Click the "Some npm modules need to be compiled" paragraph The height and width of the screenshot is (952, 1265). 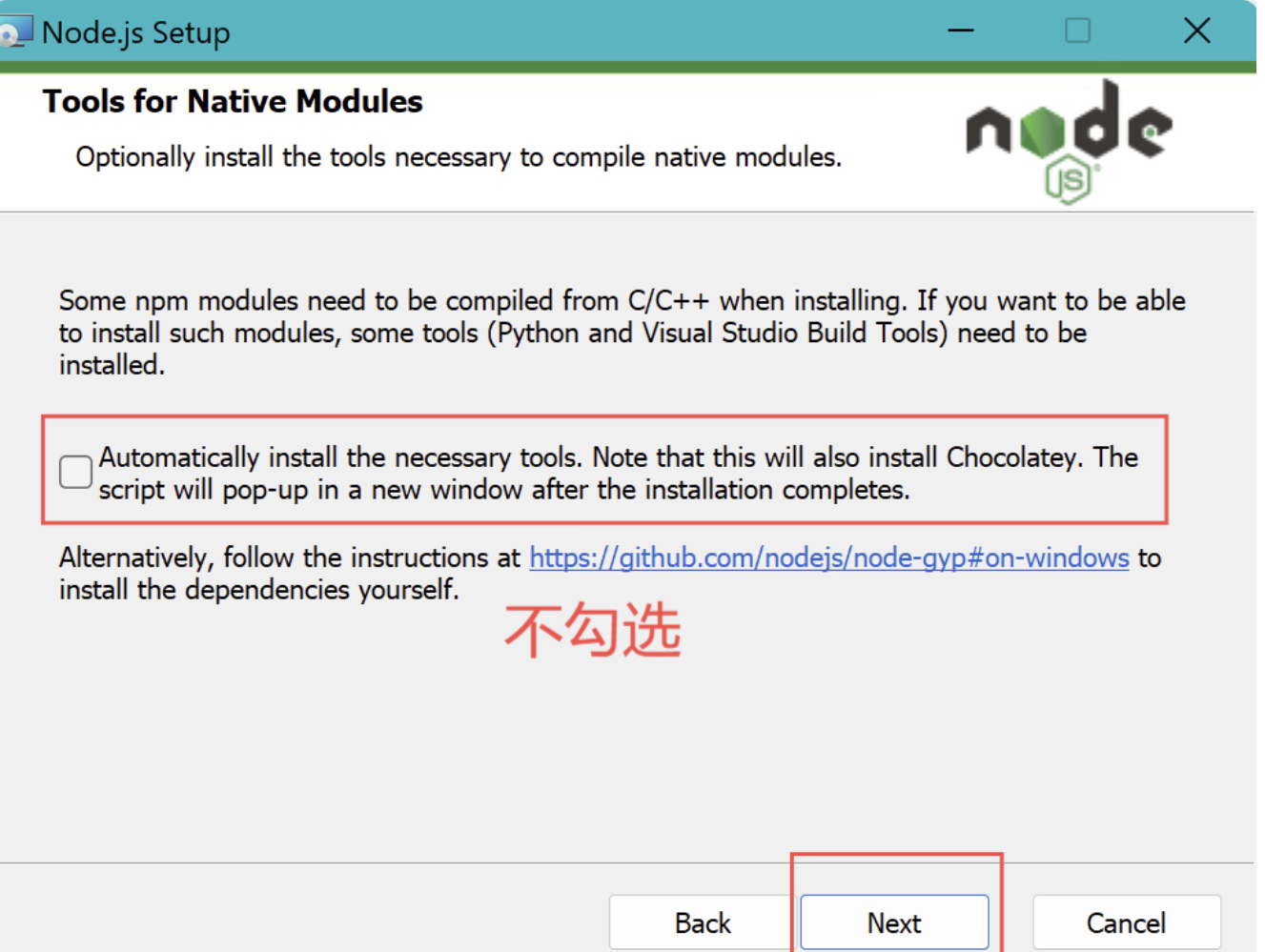(622, 333)
